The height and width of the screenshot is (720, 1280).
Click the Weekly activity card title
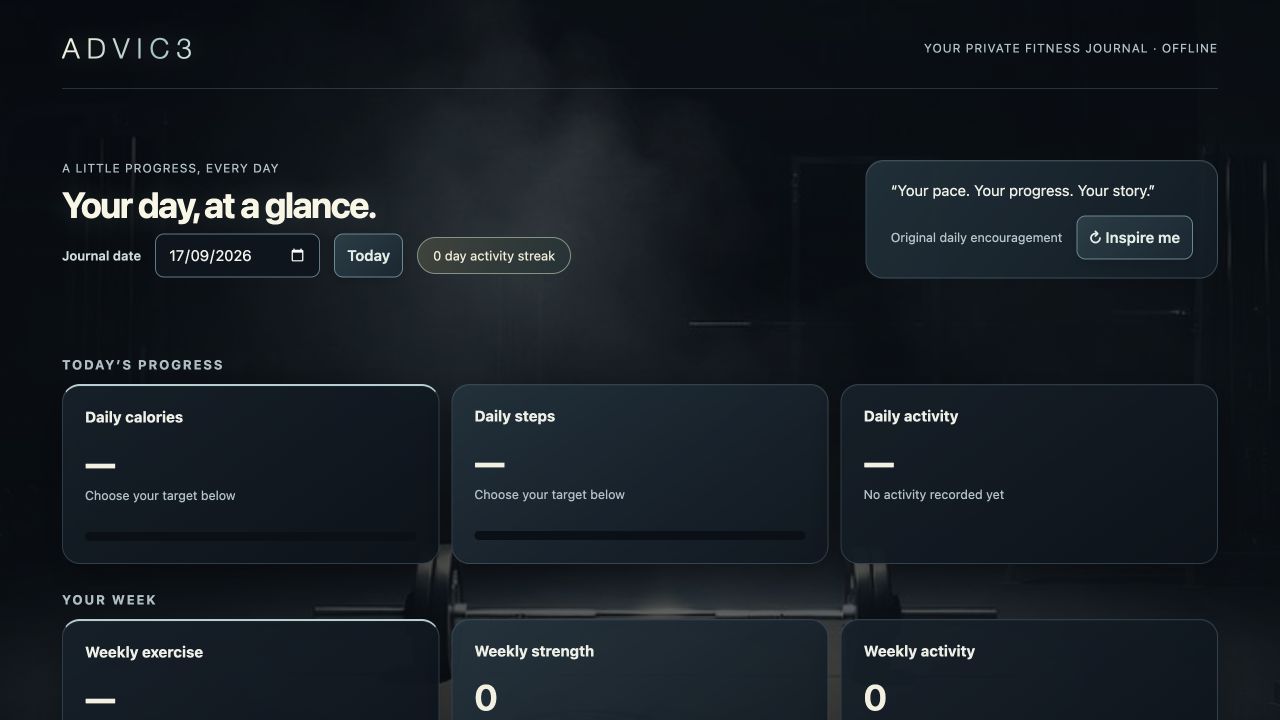coord(919,651)
